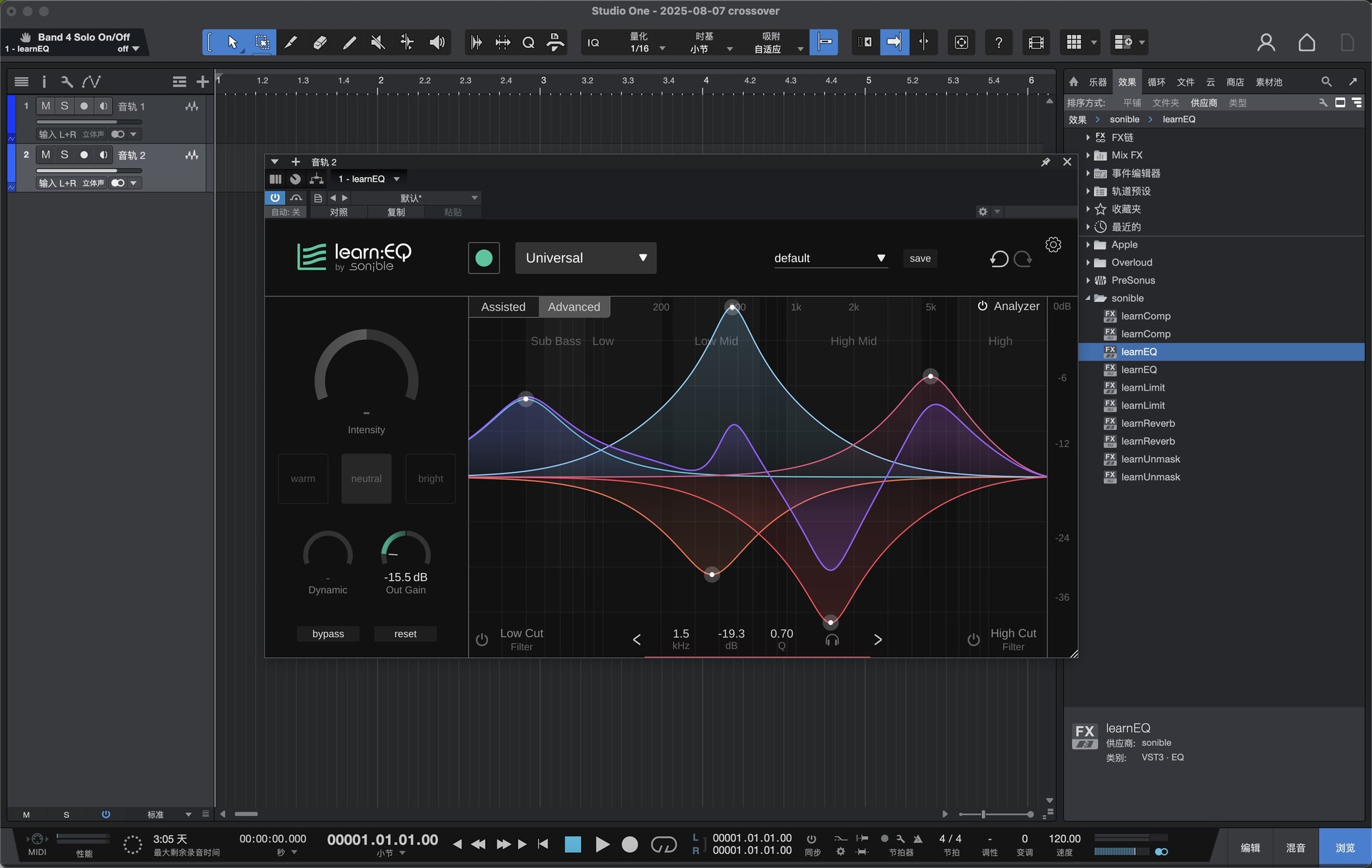Enable the High Cut Filter
The height and width of the screenshot is (868, 1372).
pos(973,639)
